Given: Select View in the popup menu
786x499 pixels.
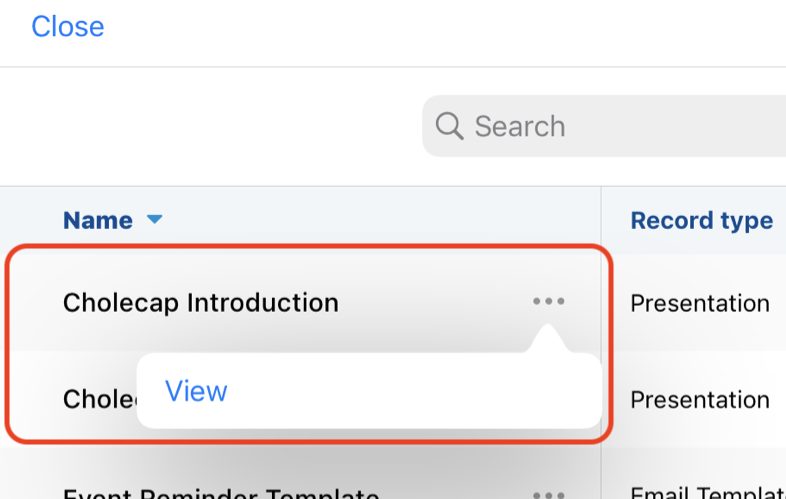Looking at the screenshot, I should pyautogui.click(x=196, y=391).
